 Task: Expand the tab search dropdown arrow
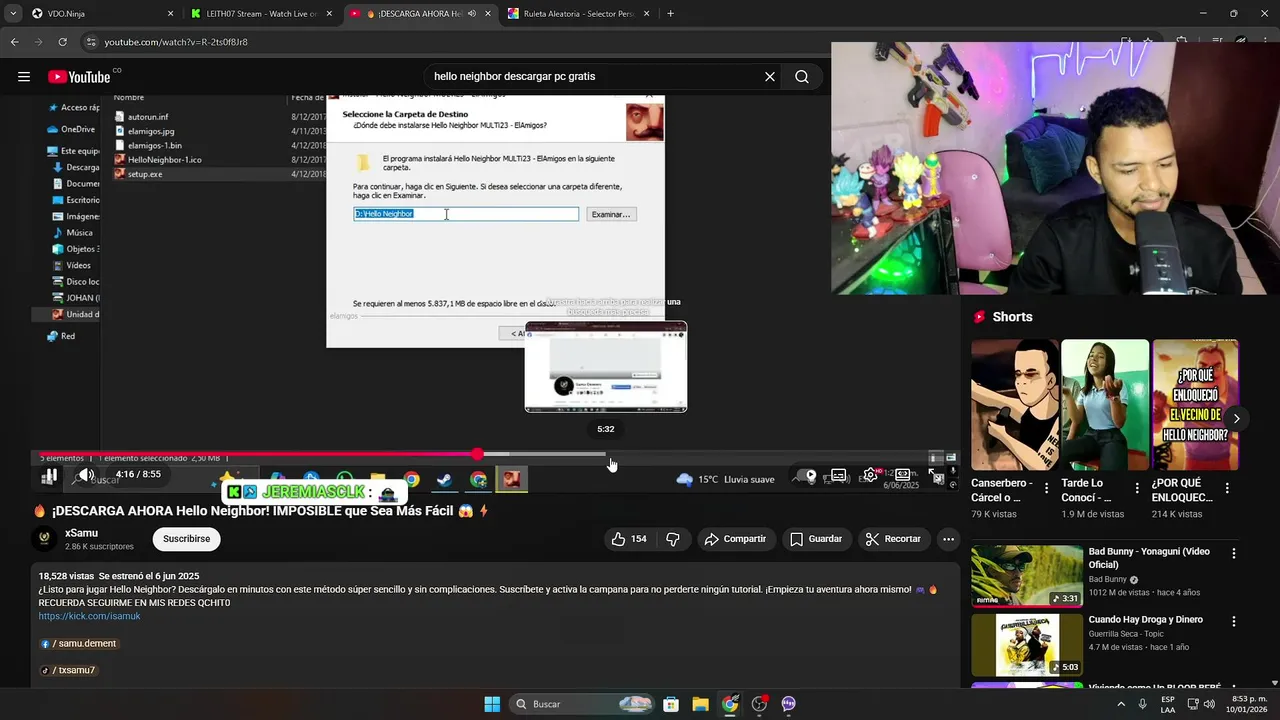click(x=11, y=14)
